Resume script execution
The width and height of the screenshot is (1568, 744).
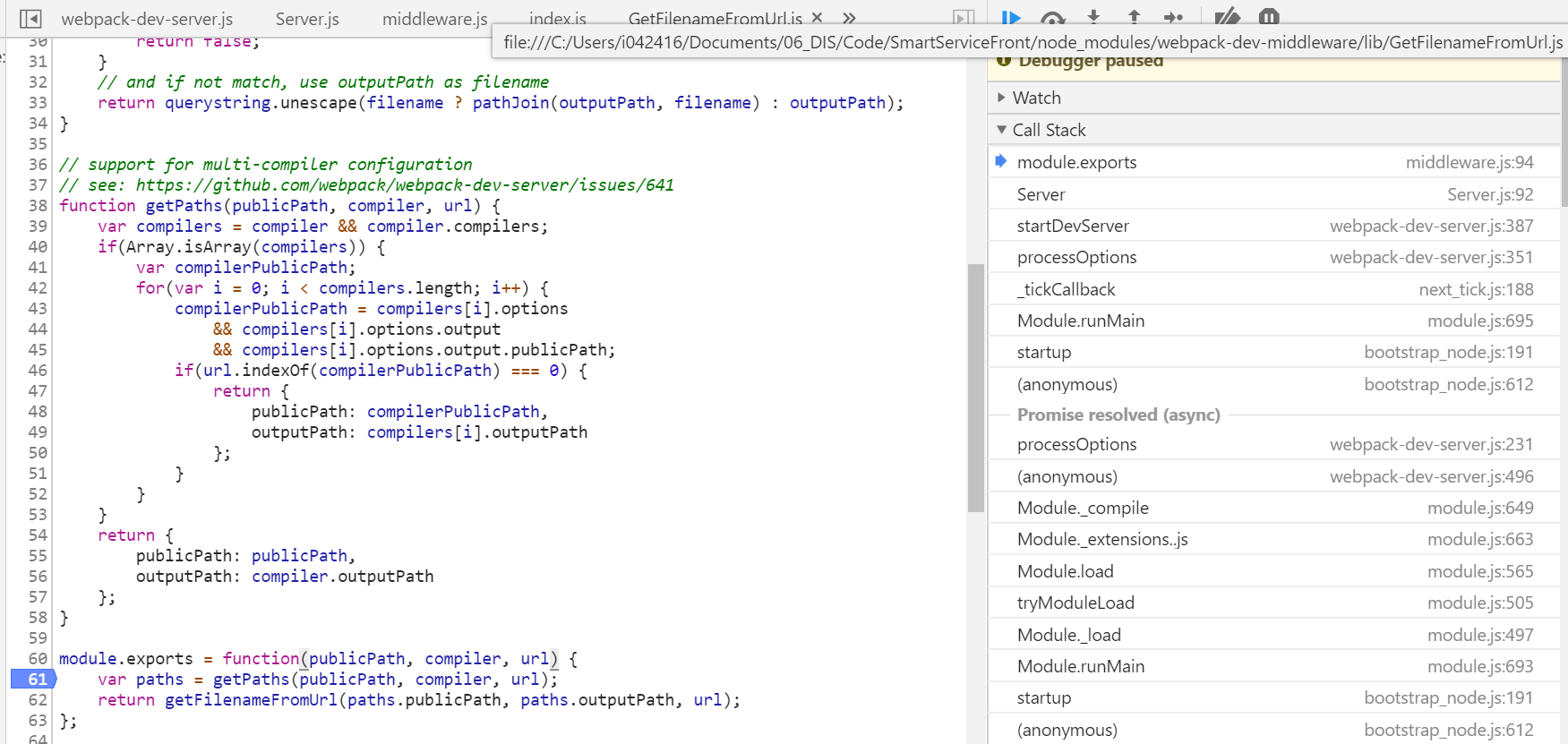pos(1011,17)
